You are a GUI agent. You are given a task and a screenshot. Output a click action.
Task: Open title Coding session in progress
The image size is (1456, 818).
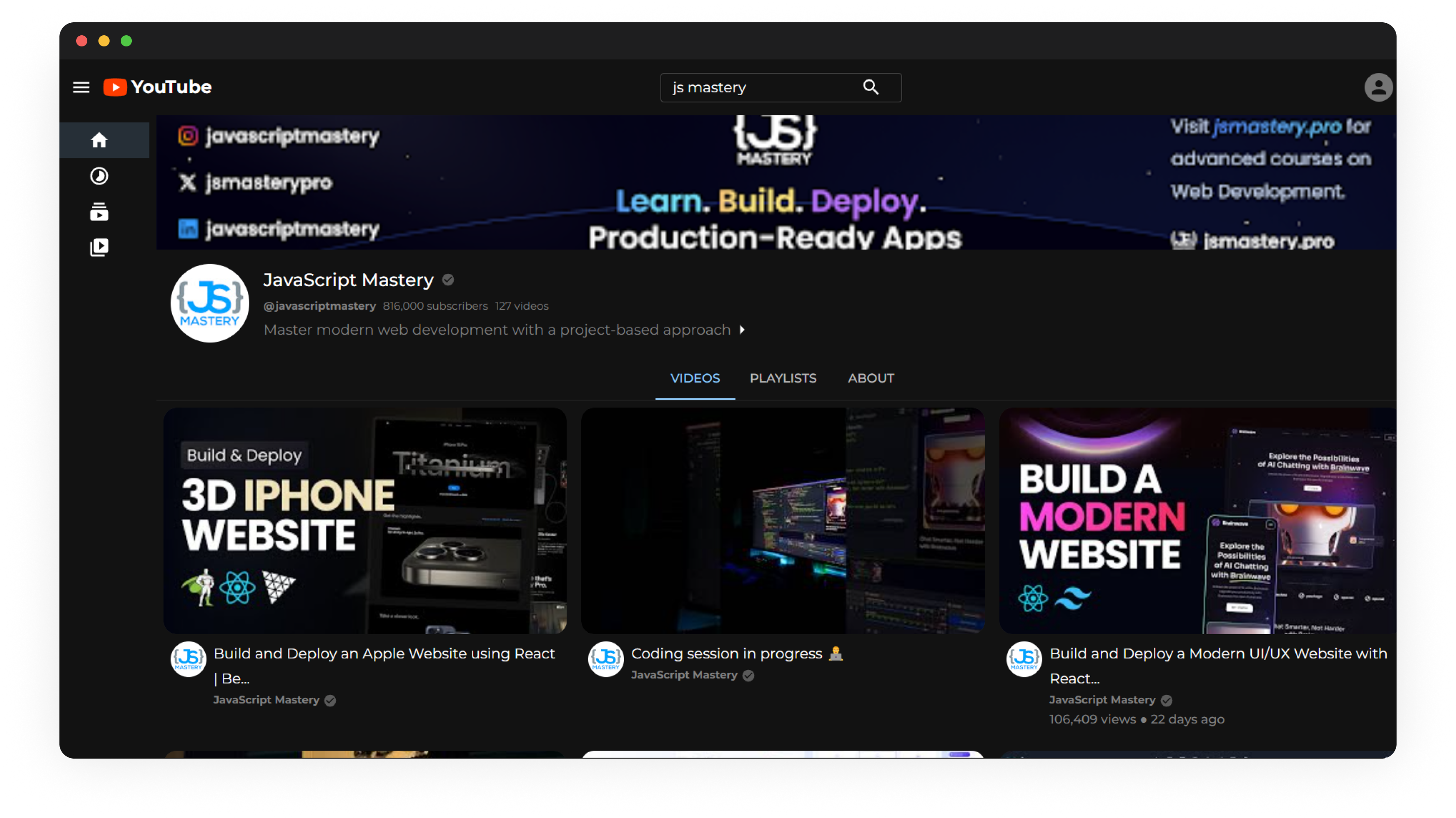tap(737, 654)
